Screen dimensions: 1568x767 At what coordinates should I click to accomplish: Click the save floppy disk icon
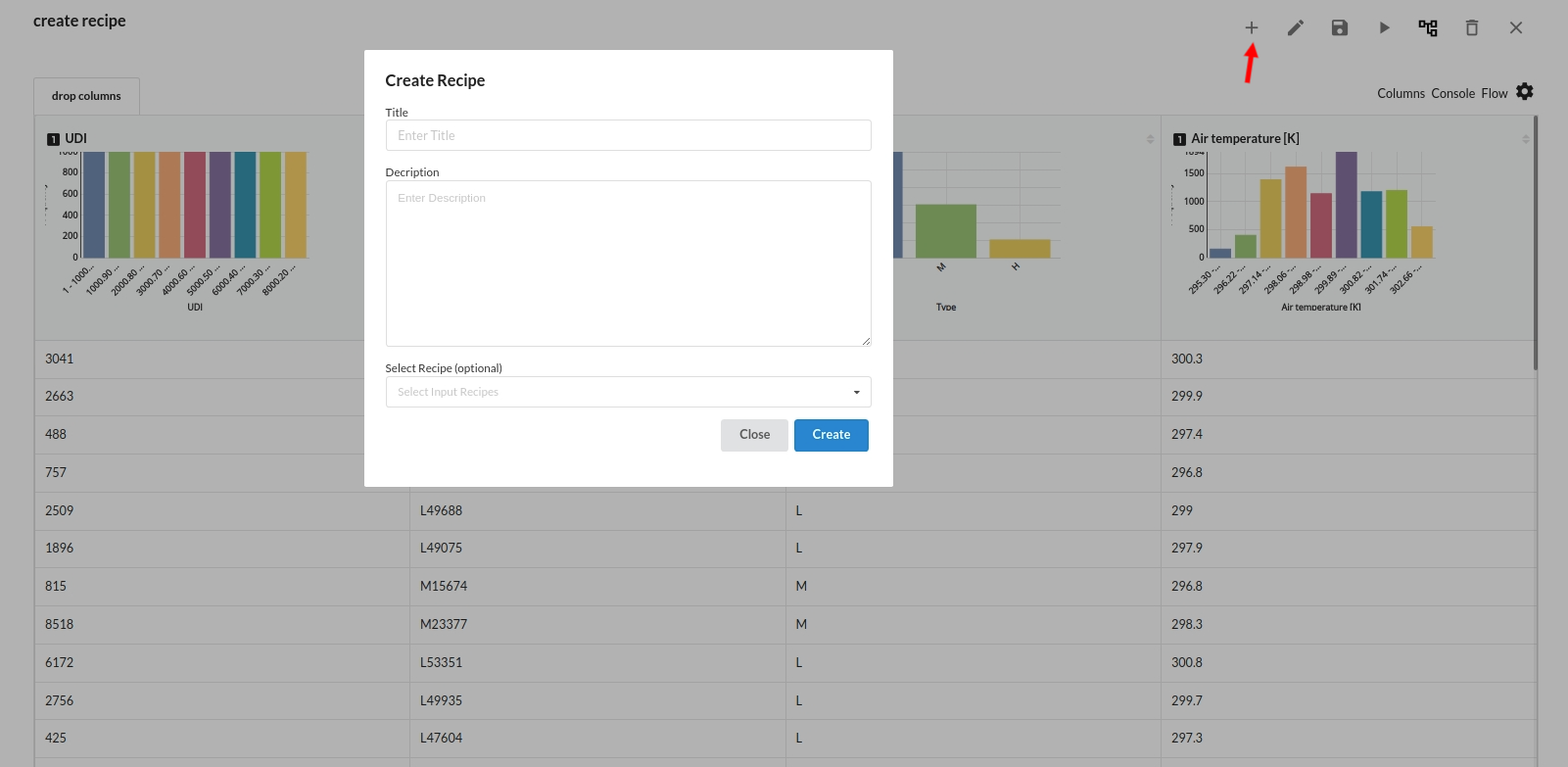[x=1339, y=27]
